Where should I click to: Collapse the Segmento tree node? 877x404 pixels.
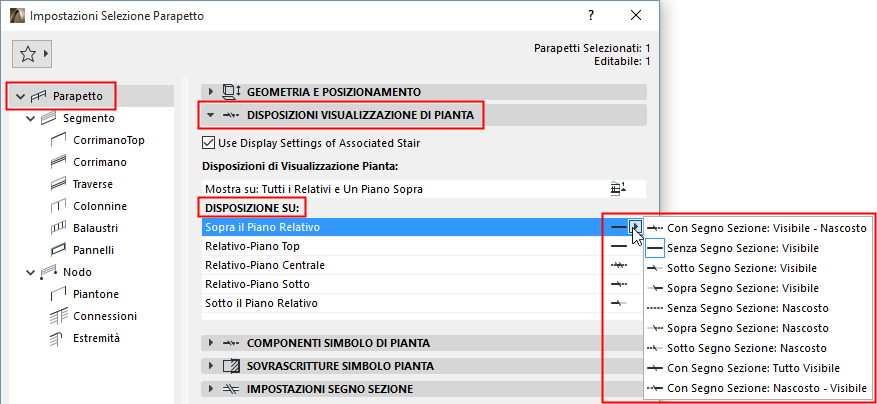coord(31,118)
